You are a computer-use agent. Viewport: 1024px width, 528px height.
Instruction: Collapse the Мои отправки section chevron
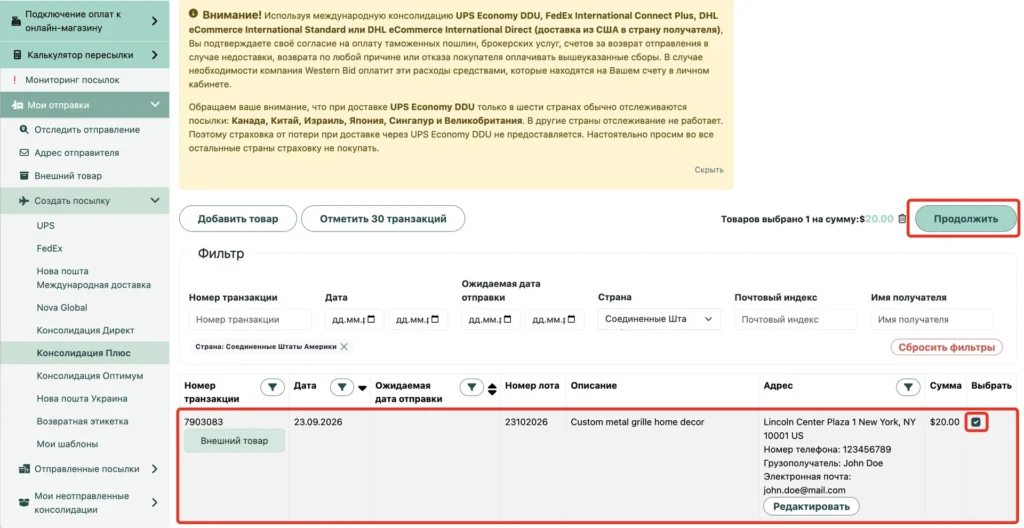pos(155,105)
